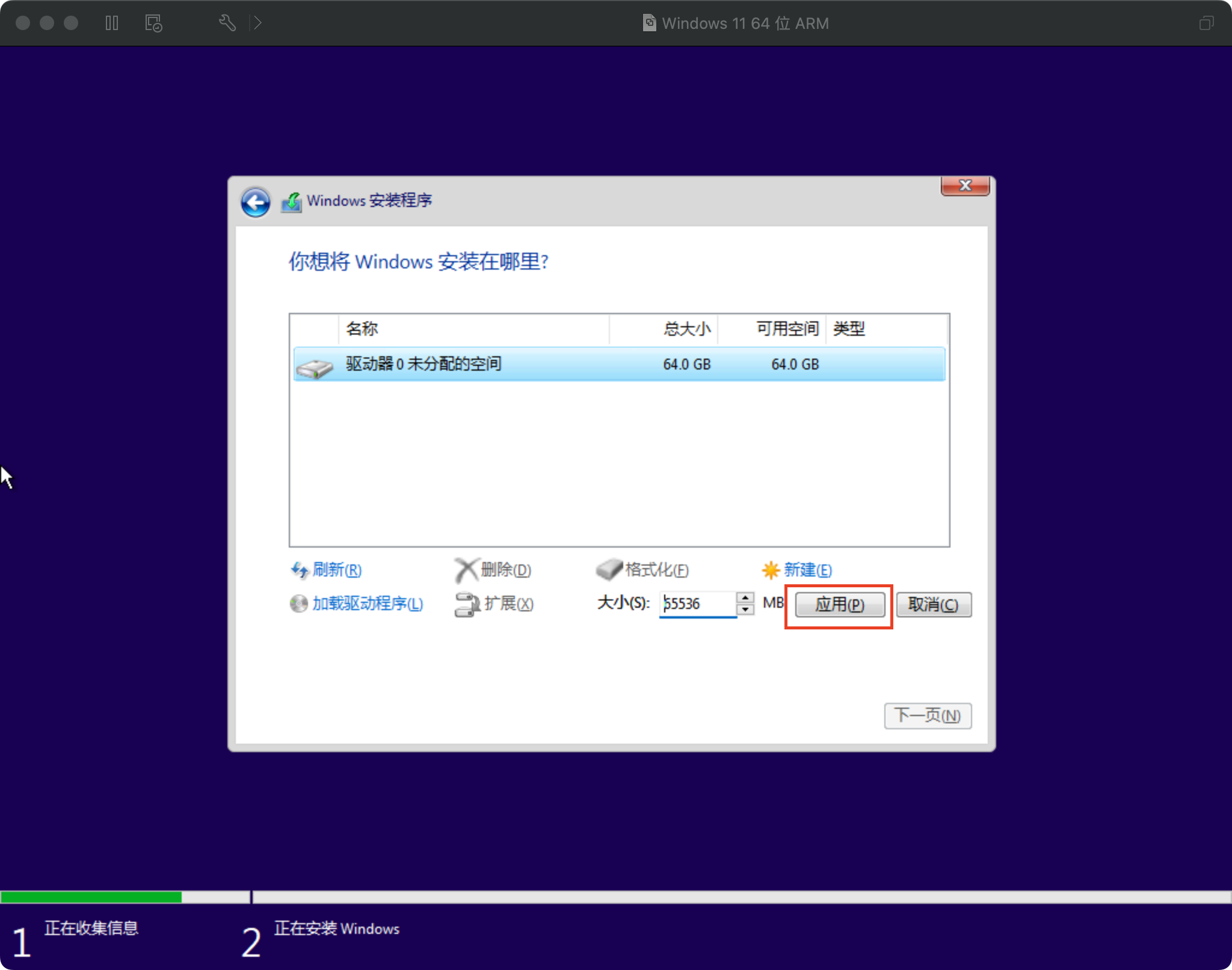This screenshot has width=1232, height=970.
Task: Click the 正在安装 Windows step label
Action: click(x=337, y=928)
